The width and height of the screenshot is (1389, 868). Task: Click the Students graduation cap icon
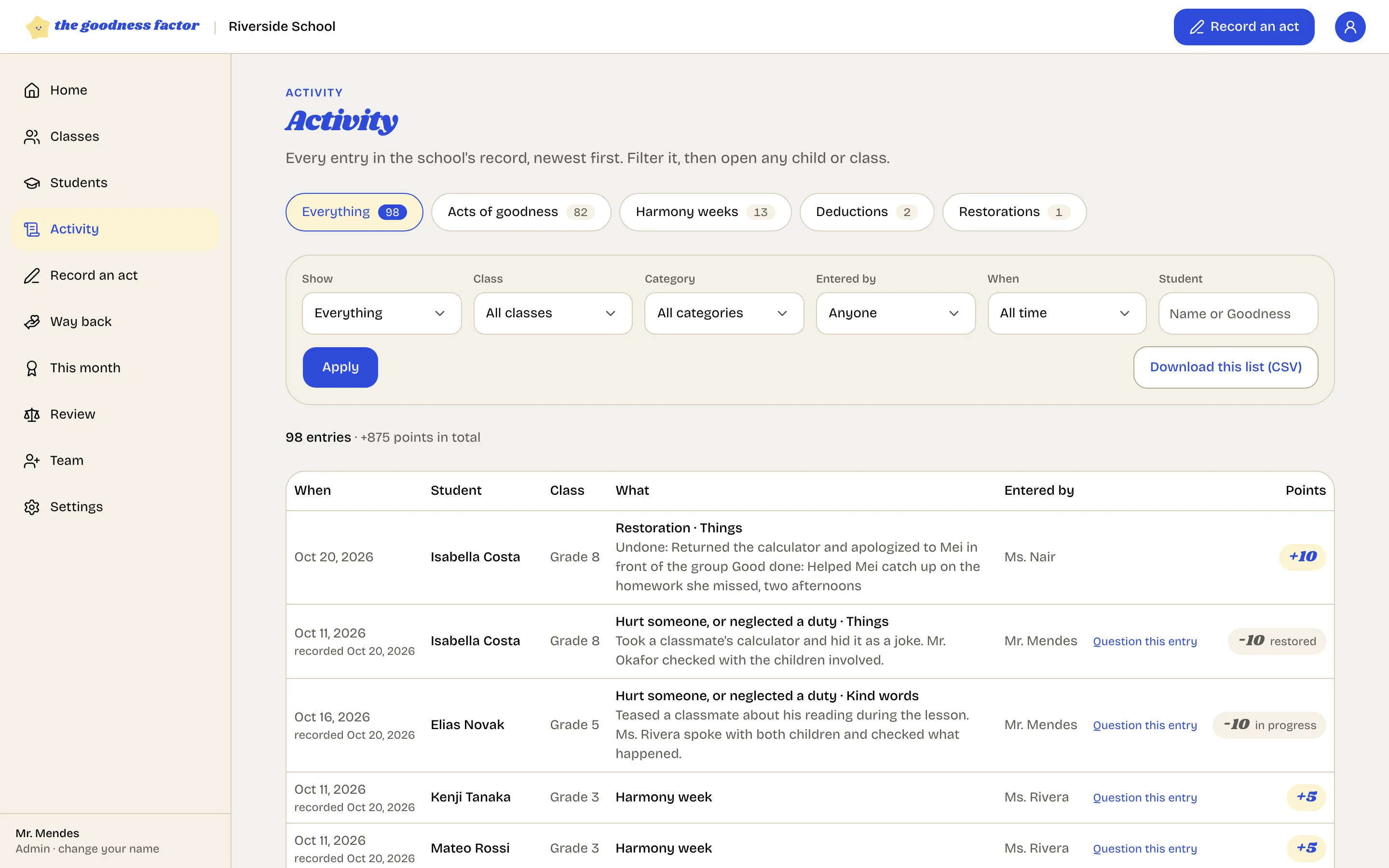coord(31,183)
